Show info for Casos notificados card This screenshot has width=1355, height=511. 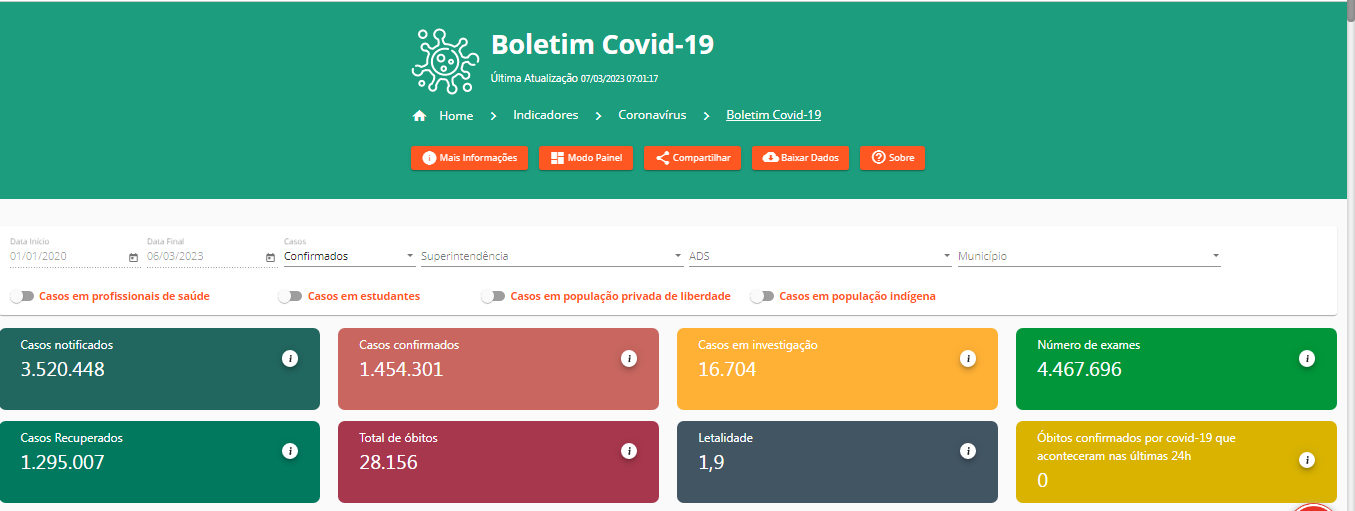coord(290,358)
